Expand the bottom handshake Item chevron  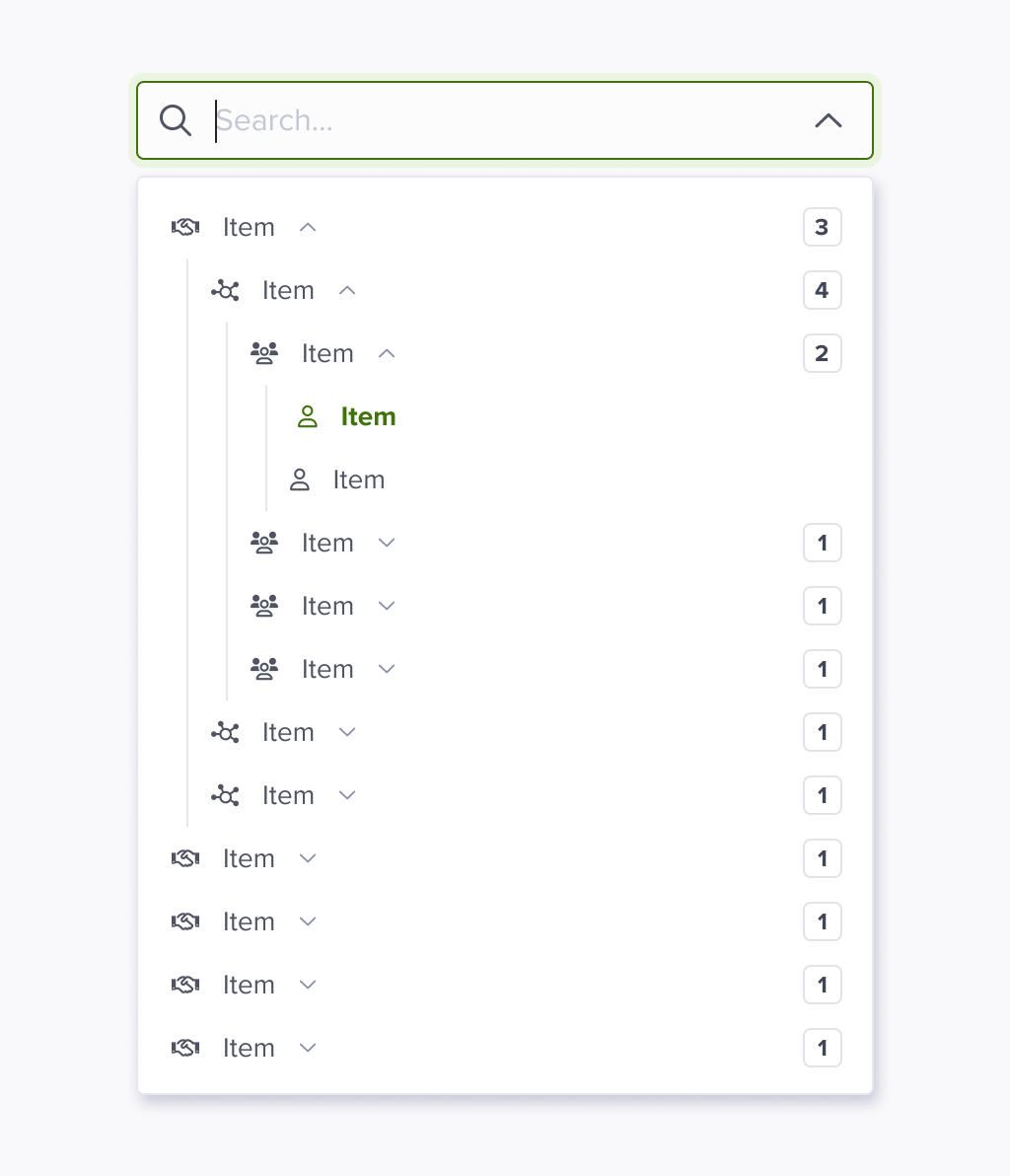(x=308, y=1047)
